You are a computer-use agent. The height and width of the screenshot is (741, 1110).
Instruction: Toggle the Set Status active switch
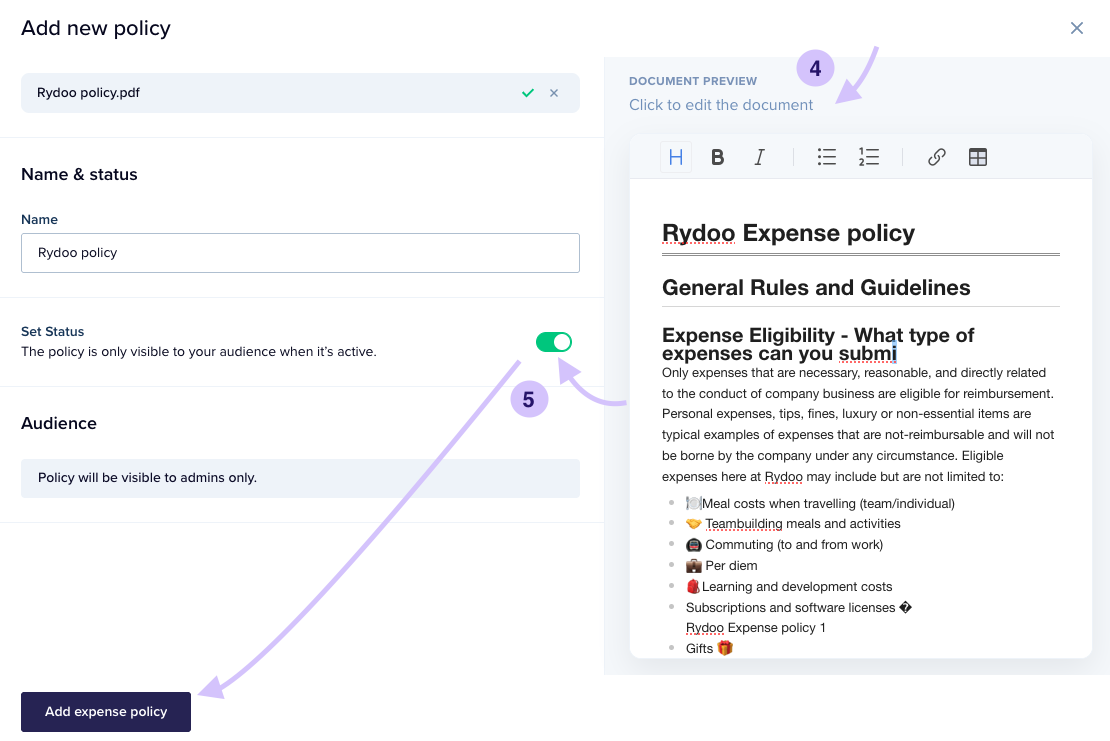[x=554, y=342]
